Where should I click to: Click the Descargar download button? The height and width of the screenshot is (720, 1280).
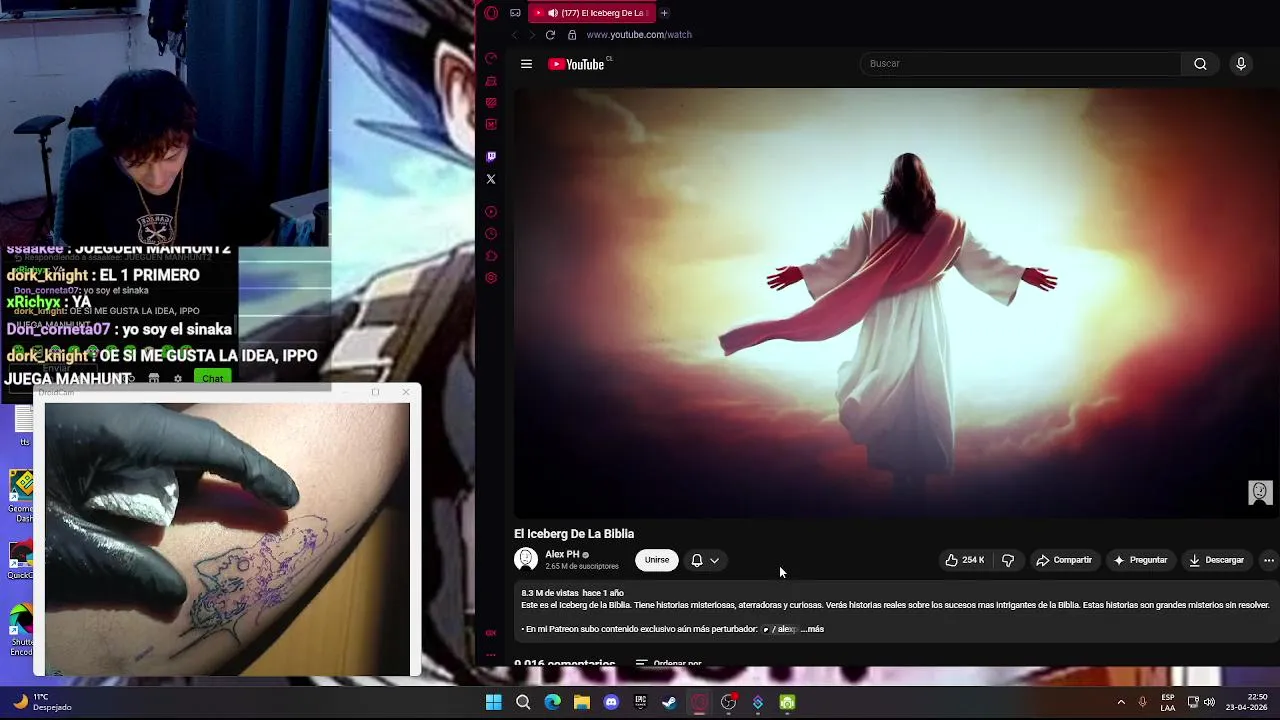click(x=1216, y=560)
